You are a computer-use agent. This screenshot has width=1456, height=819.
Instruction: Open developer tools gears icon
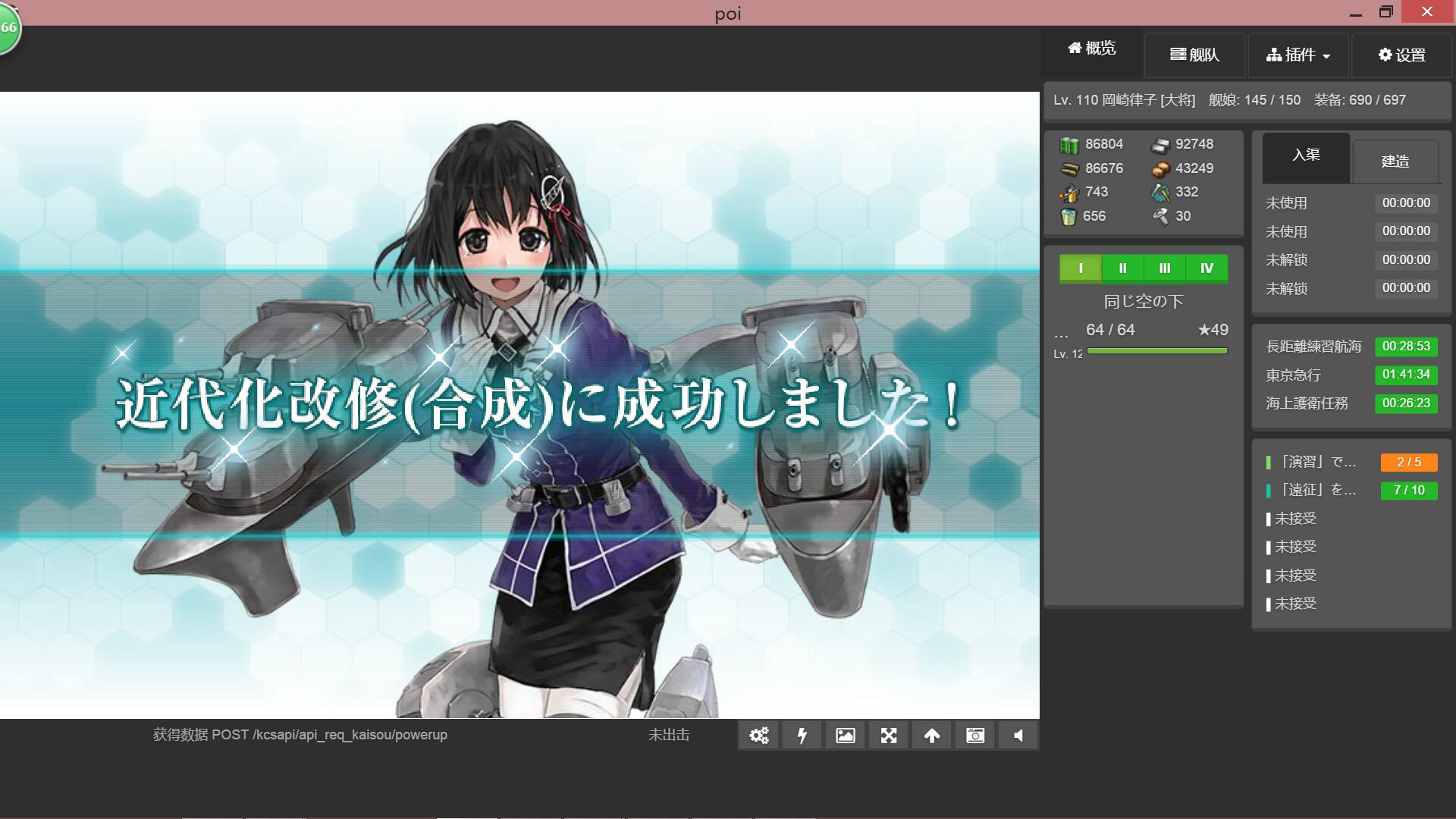point(758,736)
